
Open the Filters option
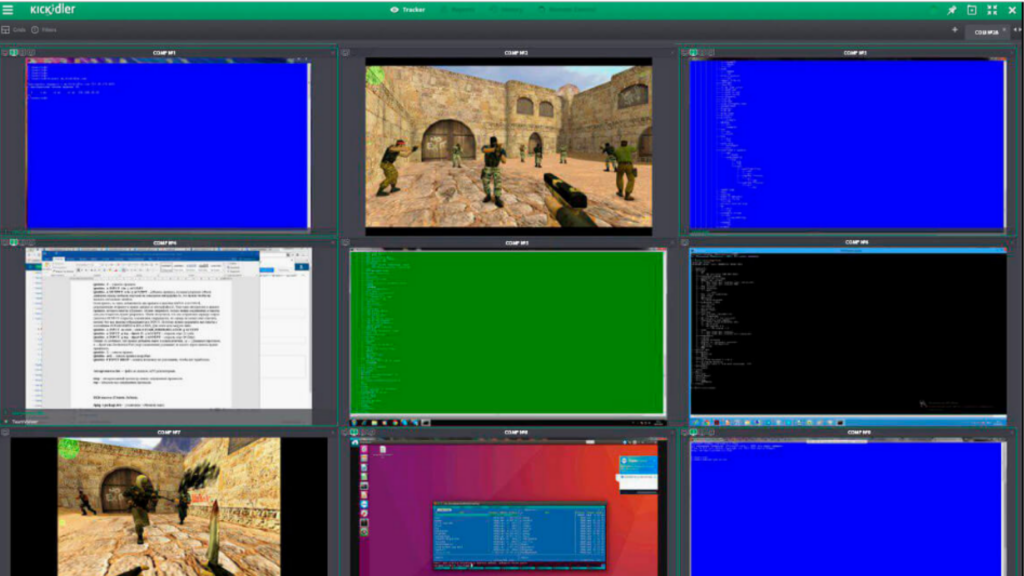(44, 29)
